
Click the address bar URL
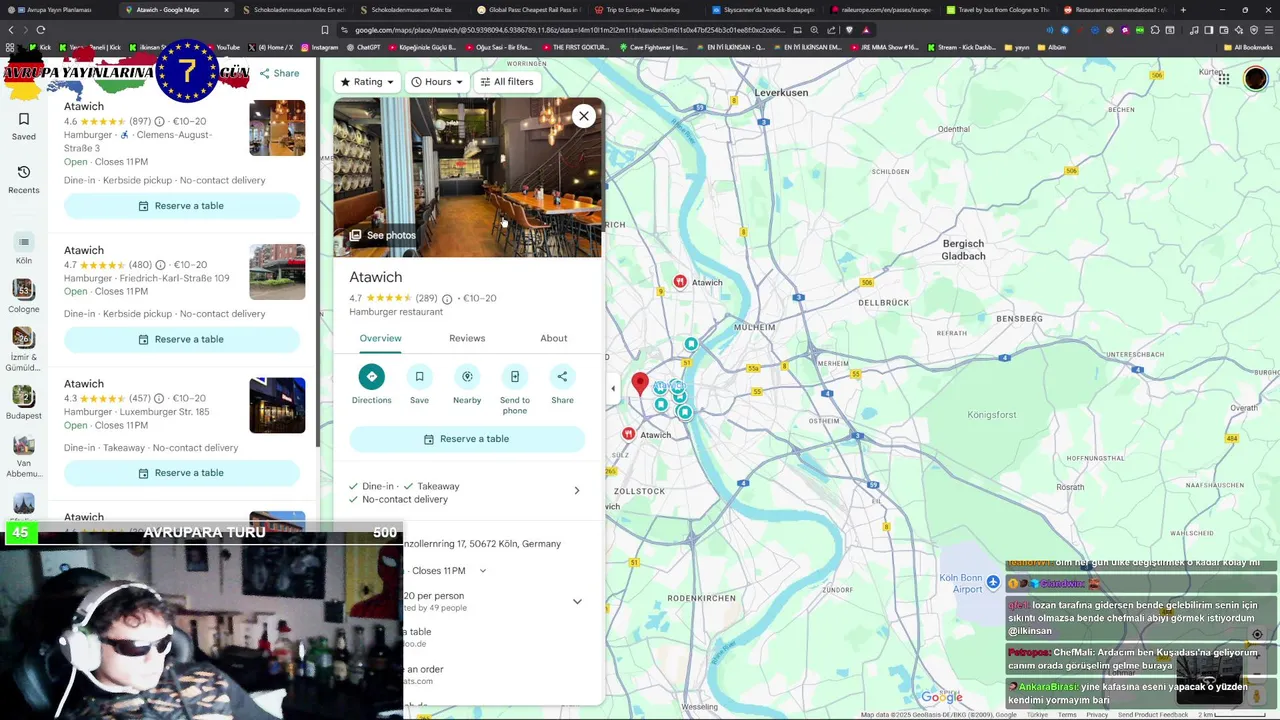coord(570,30)
